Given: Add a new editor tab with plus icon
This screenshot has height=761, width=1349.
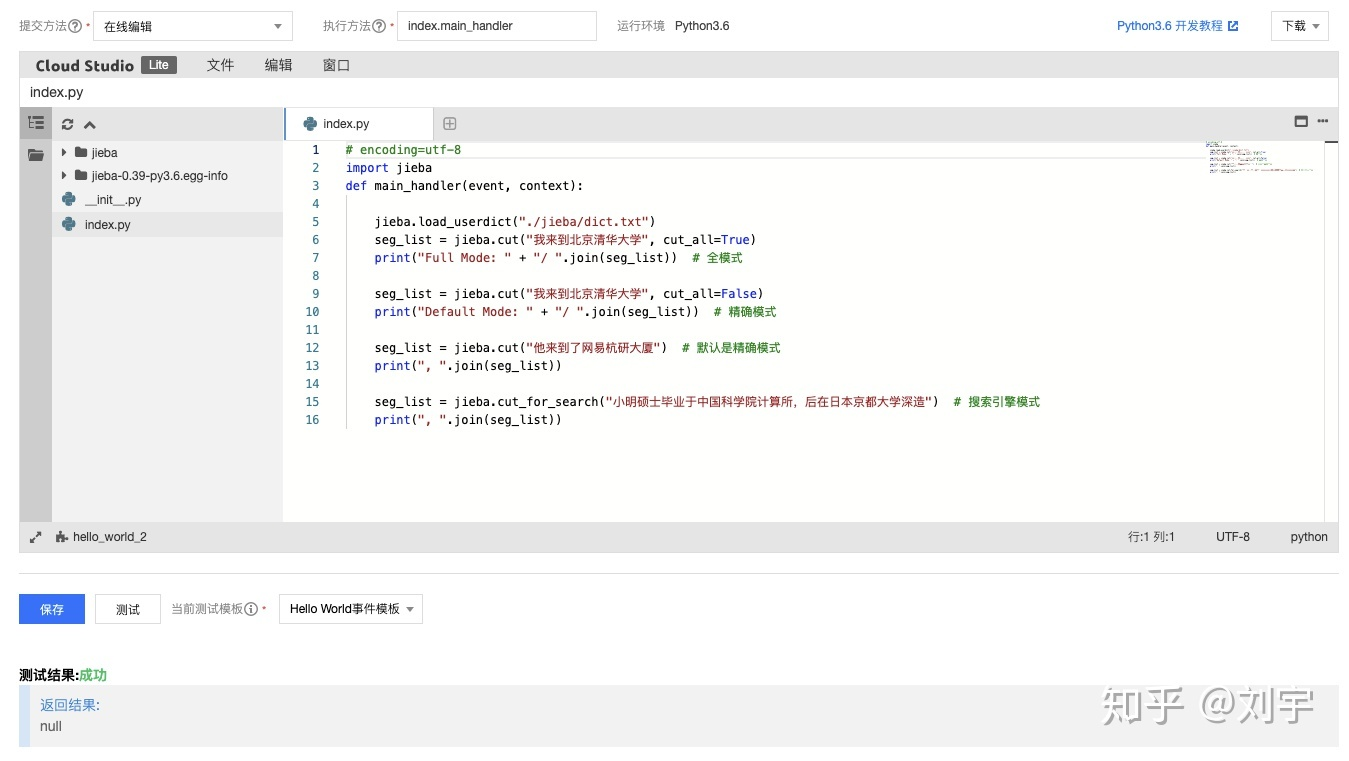Looking at the screenshot, I should point(450,124).
